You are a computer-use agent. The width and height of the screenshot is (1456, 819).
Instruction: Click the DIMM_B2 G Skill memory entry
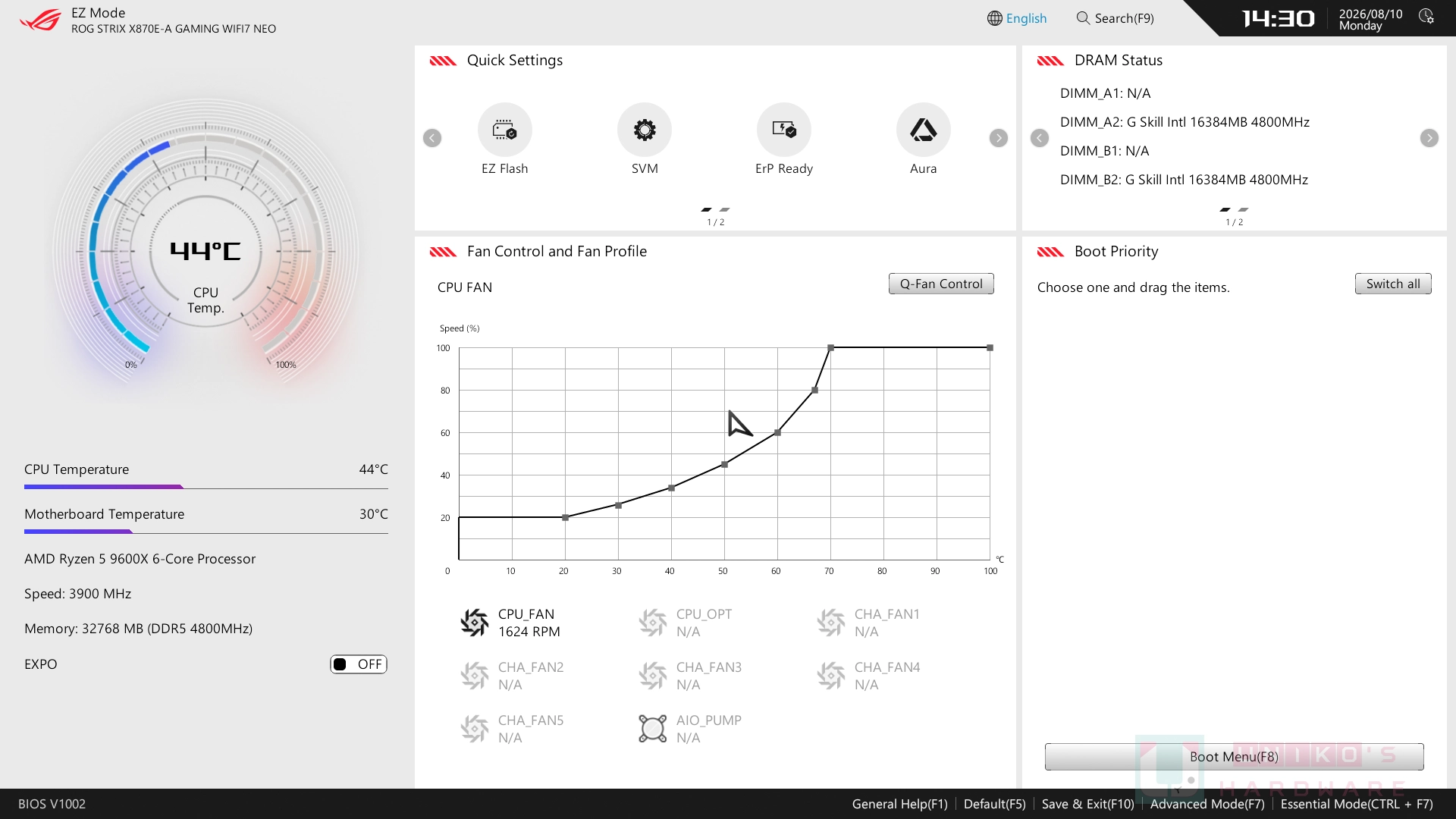1184,180
